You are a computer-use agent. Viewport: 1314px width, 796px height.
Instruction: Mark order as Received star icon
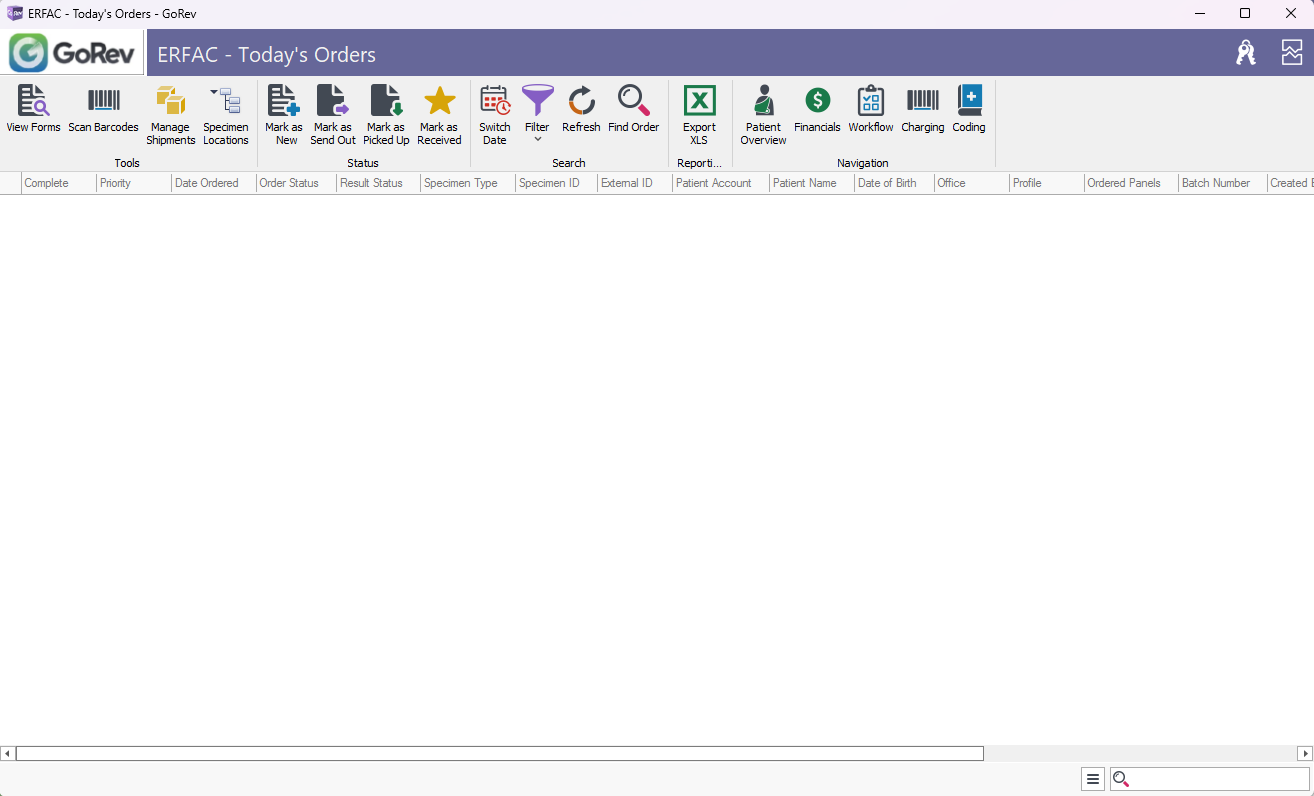[x=439, y=102]
